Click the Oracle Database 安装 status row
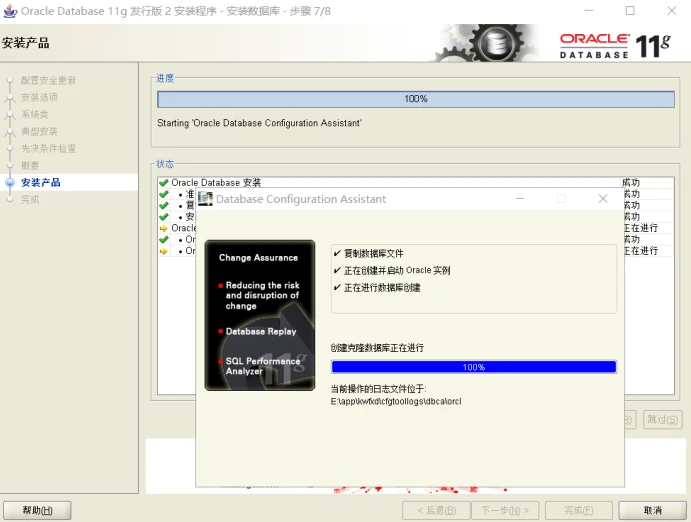691x522 pixels. pos(416,182)
